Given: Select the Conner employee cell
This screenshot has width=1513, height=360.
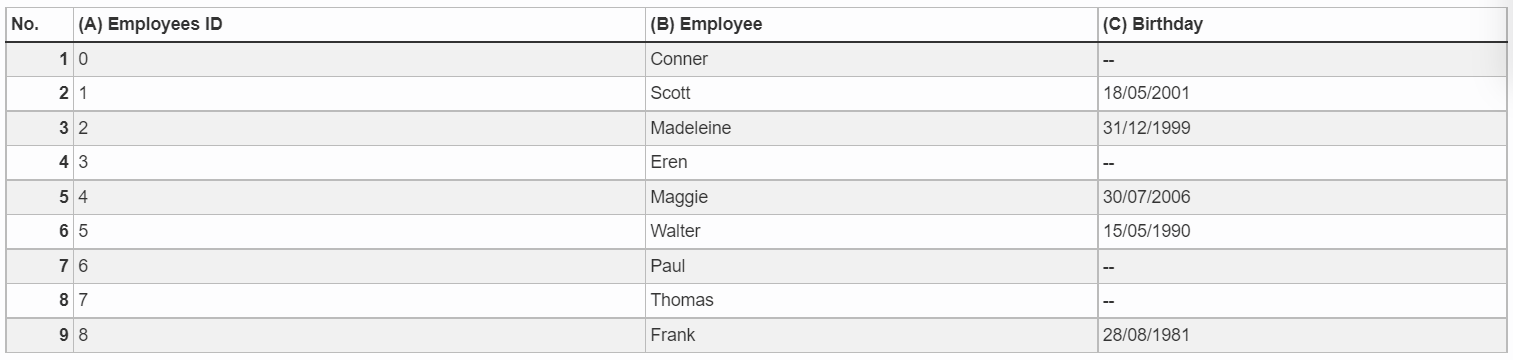Looking at the screenshot, I should pos(872,59).
